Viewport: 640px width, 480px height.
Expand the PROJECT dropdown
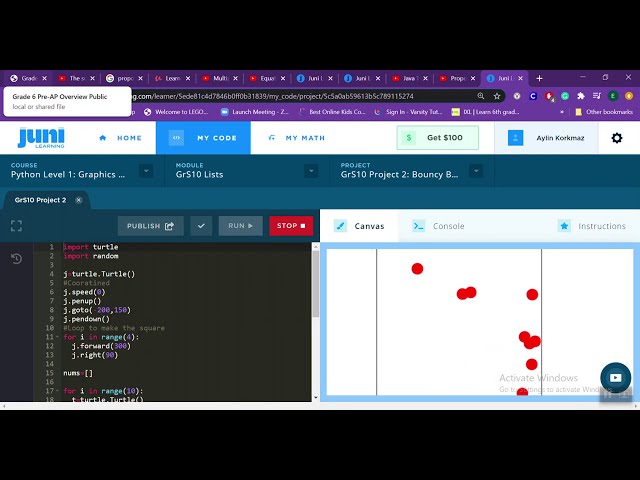(476, 171)
